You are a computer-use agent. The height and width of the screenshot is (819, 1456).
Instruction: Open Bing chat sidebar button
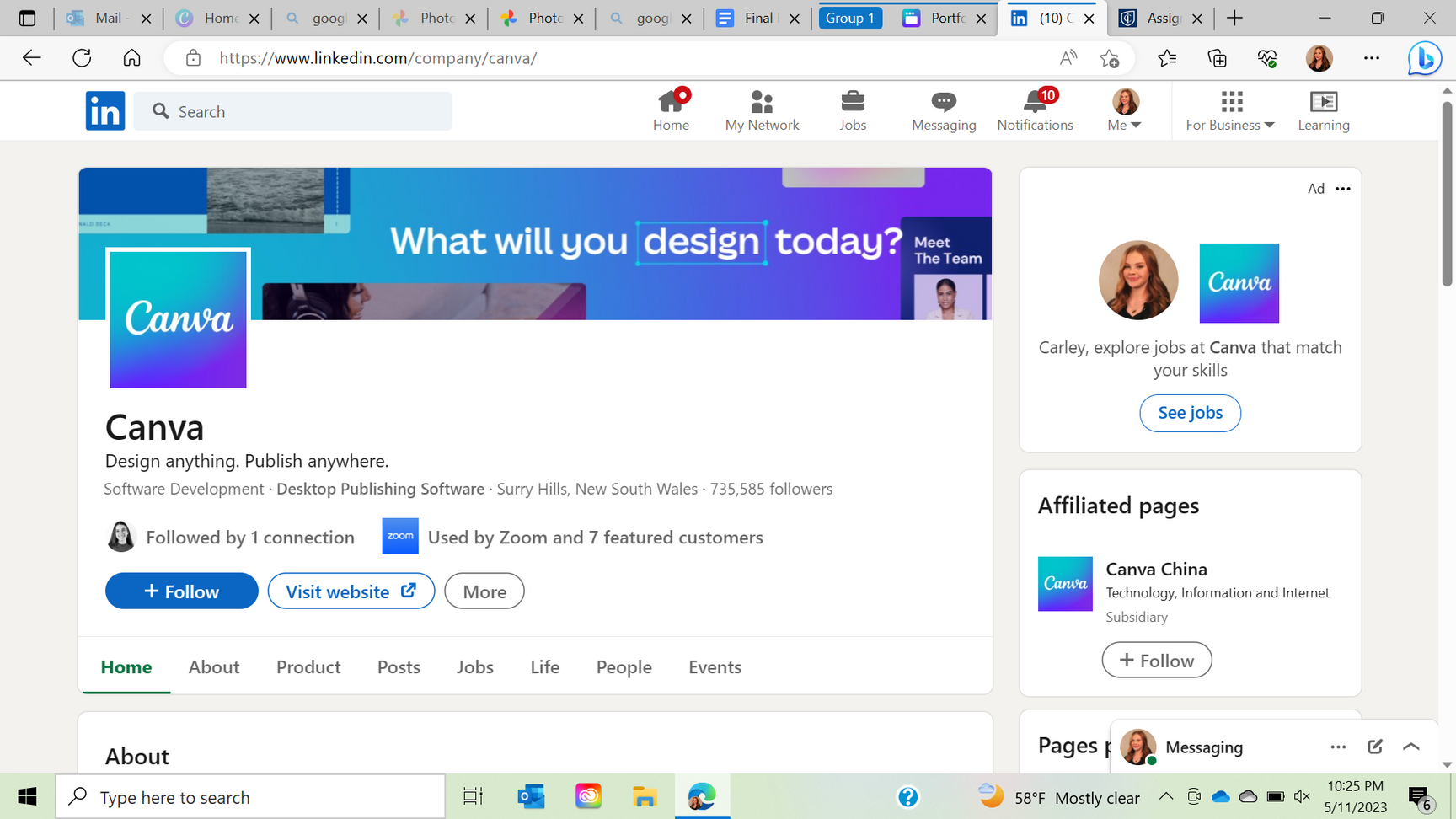point(1425,59)
